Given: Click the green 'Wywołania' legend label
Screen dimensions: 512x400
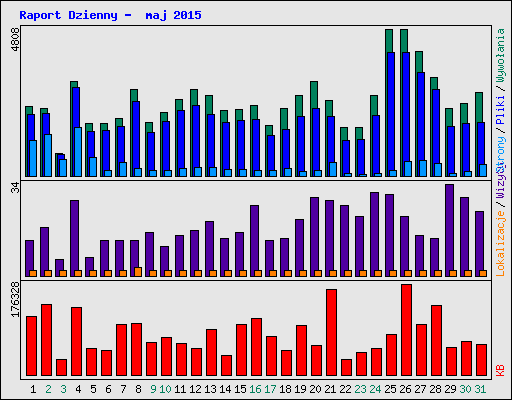Looking at the screenshot, I should tap(500, 55).
